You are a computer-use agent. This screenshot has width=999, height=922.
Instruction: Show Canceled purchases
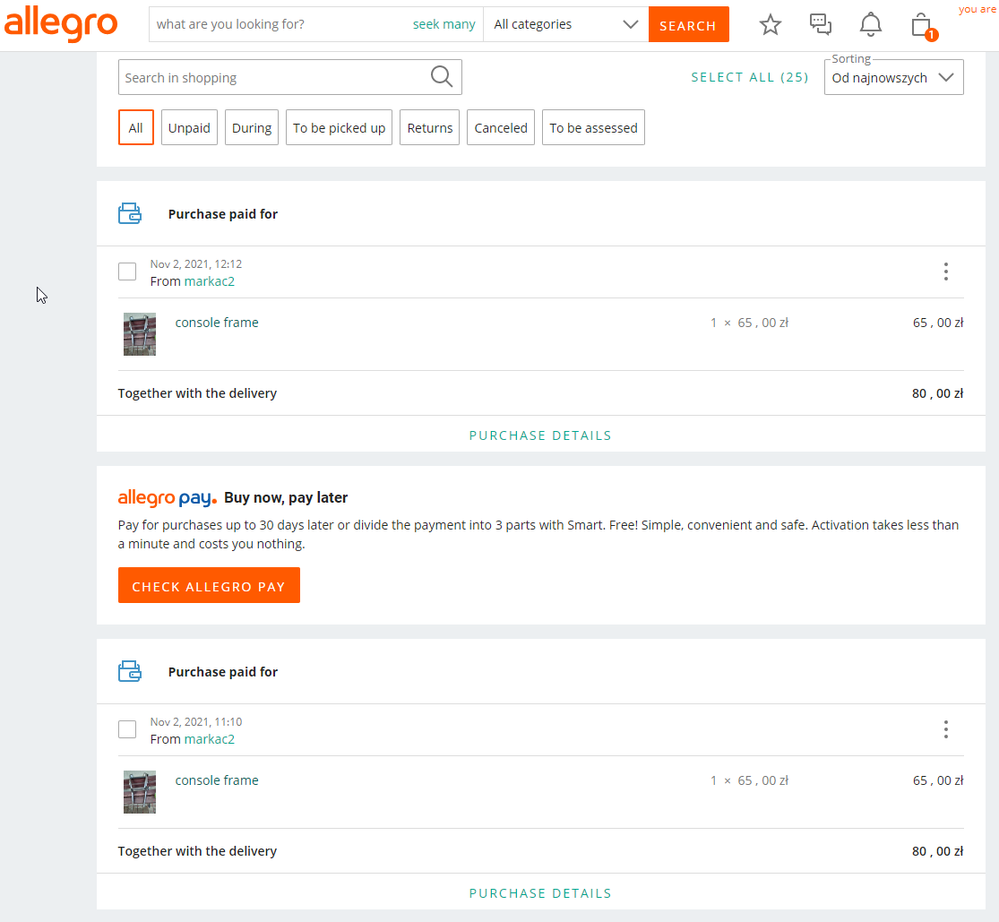coord(501,127)
